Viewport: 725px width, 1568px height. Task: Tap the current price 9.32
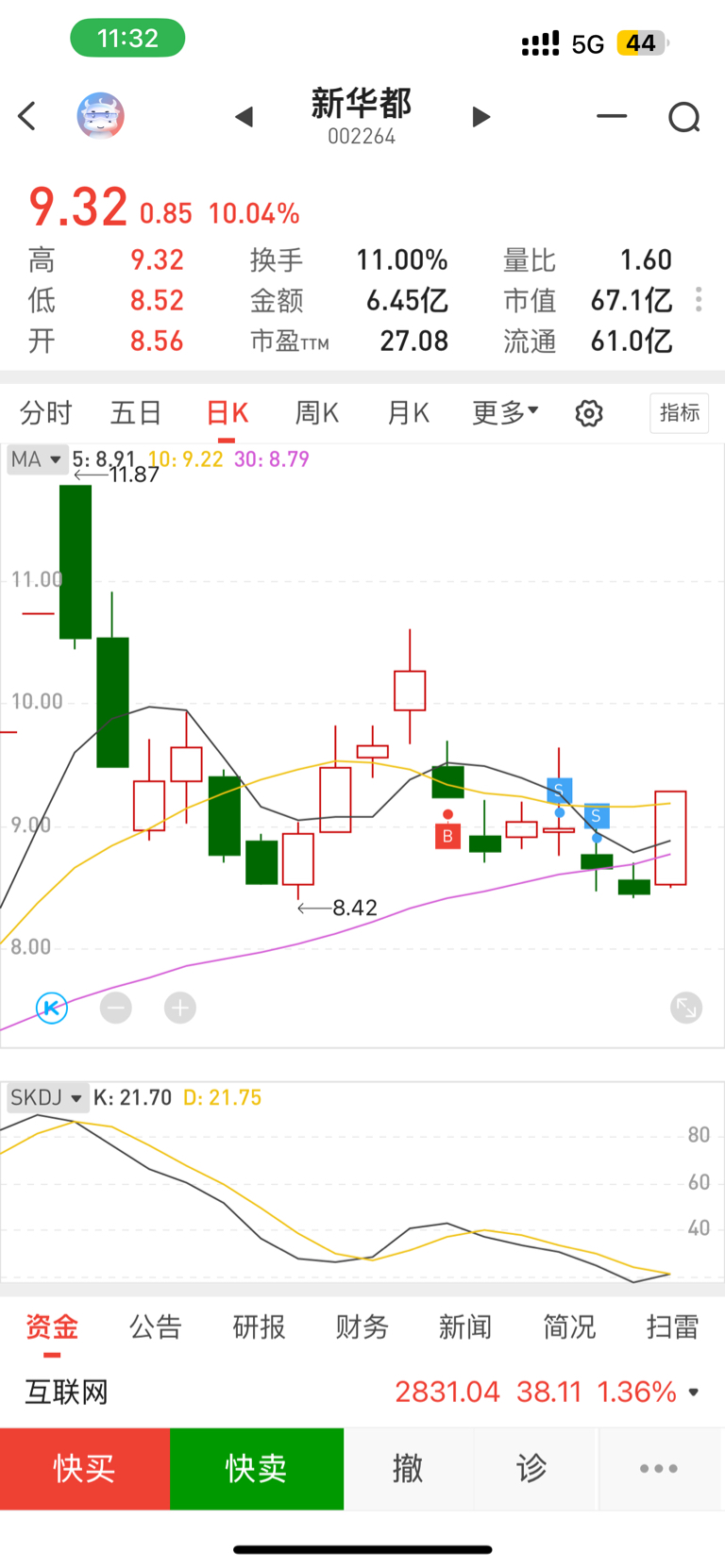tap(78, 208)
